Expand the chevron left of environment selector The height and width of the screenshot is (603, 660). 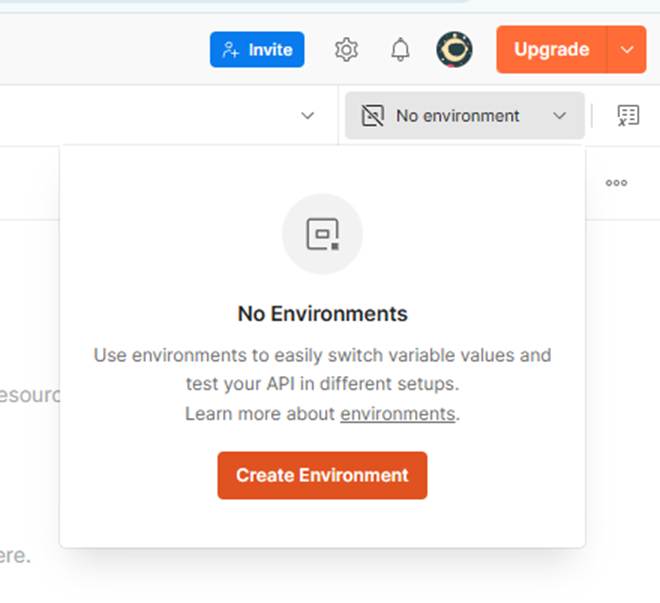[308, 116]
